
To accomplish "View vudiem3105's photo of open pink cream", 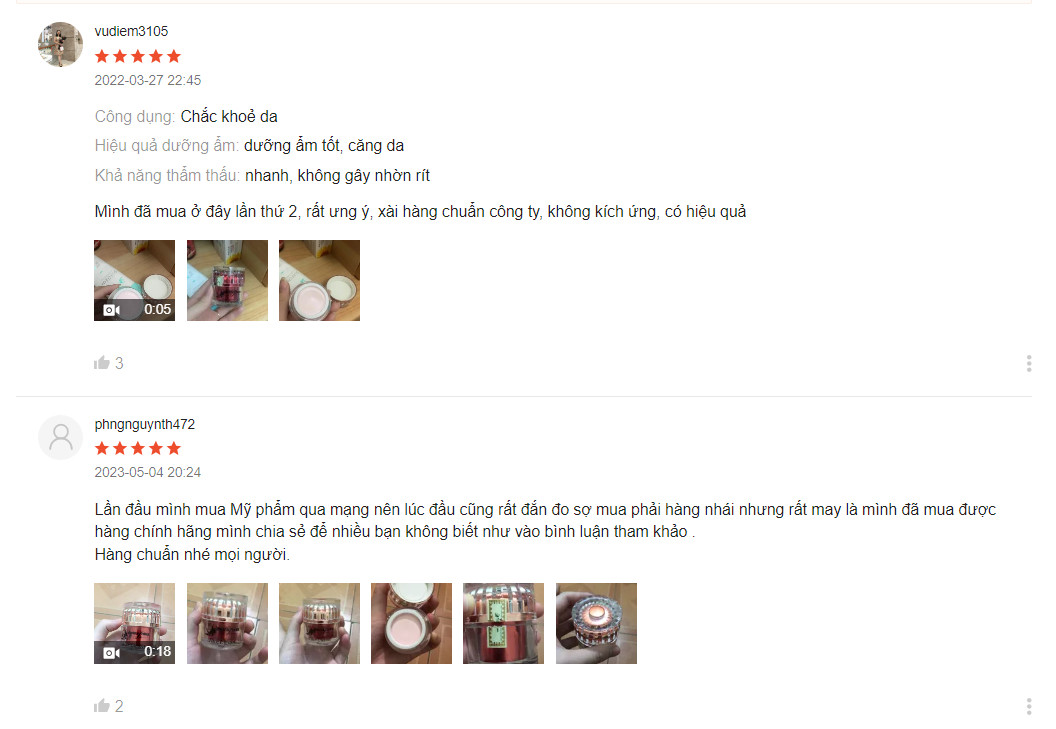I will 320,280.
